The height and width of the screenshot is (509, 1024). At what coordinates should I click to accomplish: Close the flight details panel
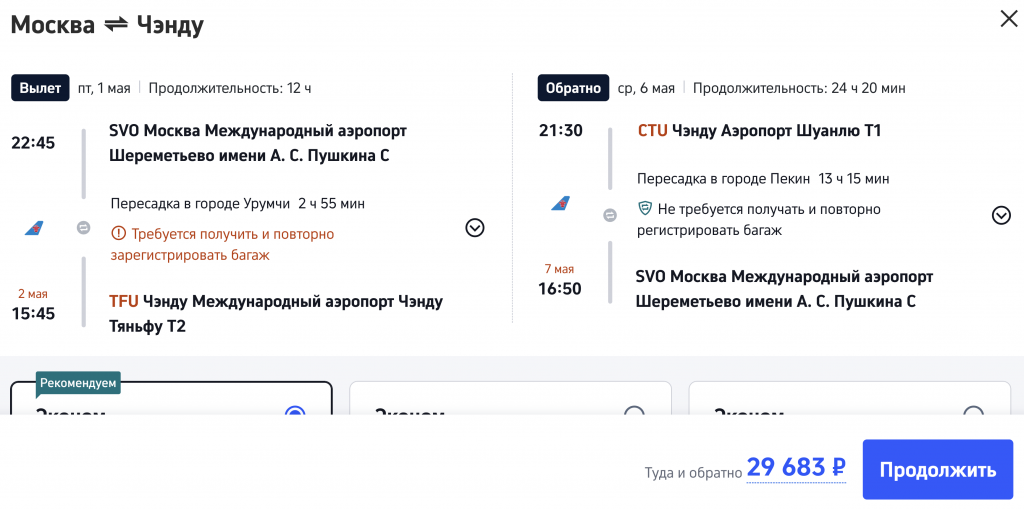pyautogui.click(x=1008, y=19)
